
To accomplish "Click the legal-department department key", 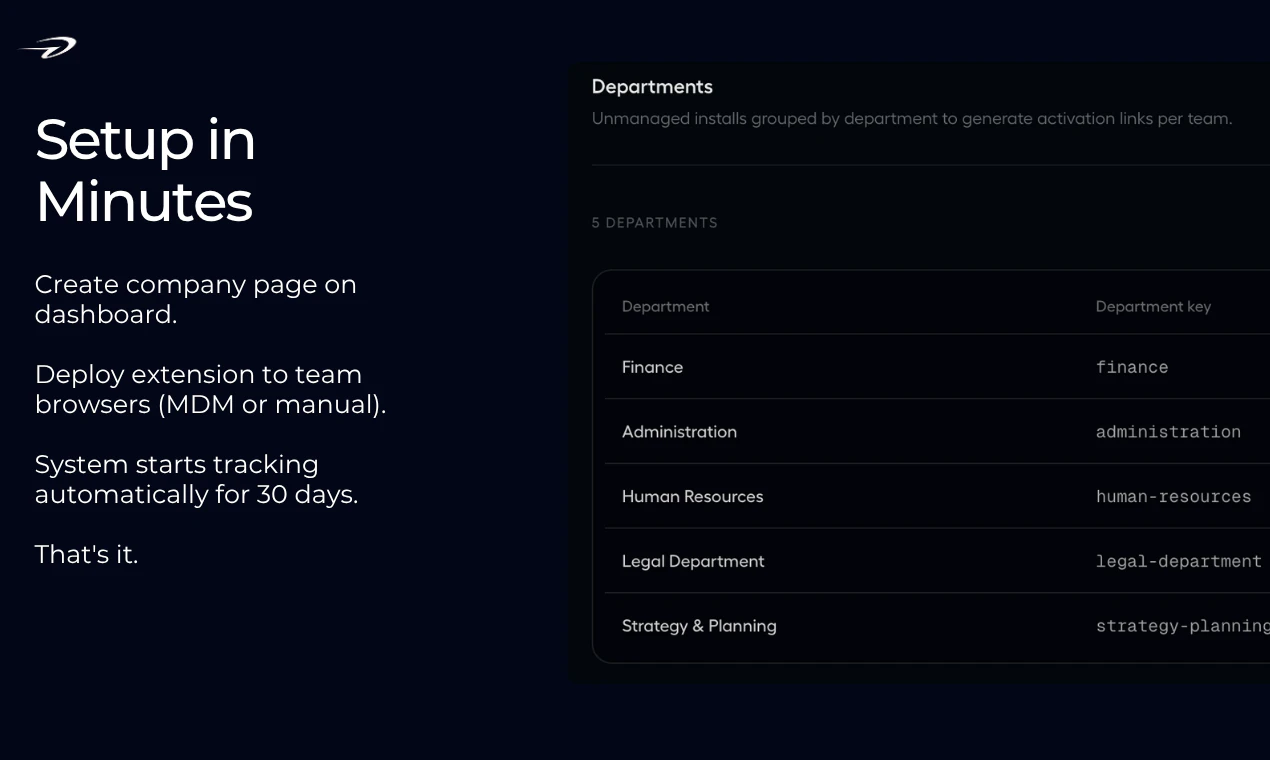I will click(x=1179, y=561).
